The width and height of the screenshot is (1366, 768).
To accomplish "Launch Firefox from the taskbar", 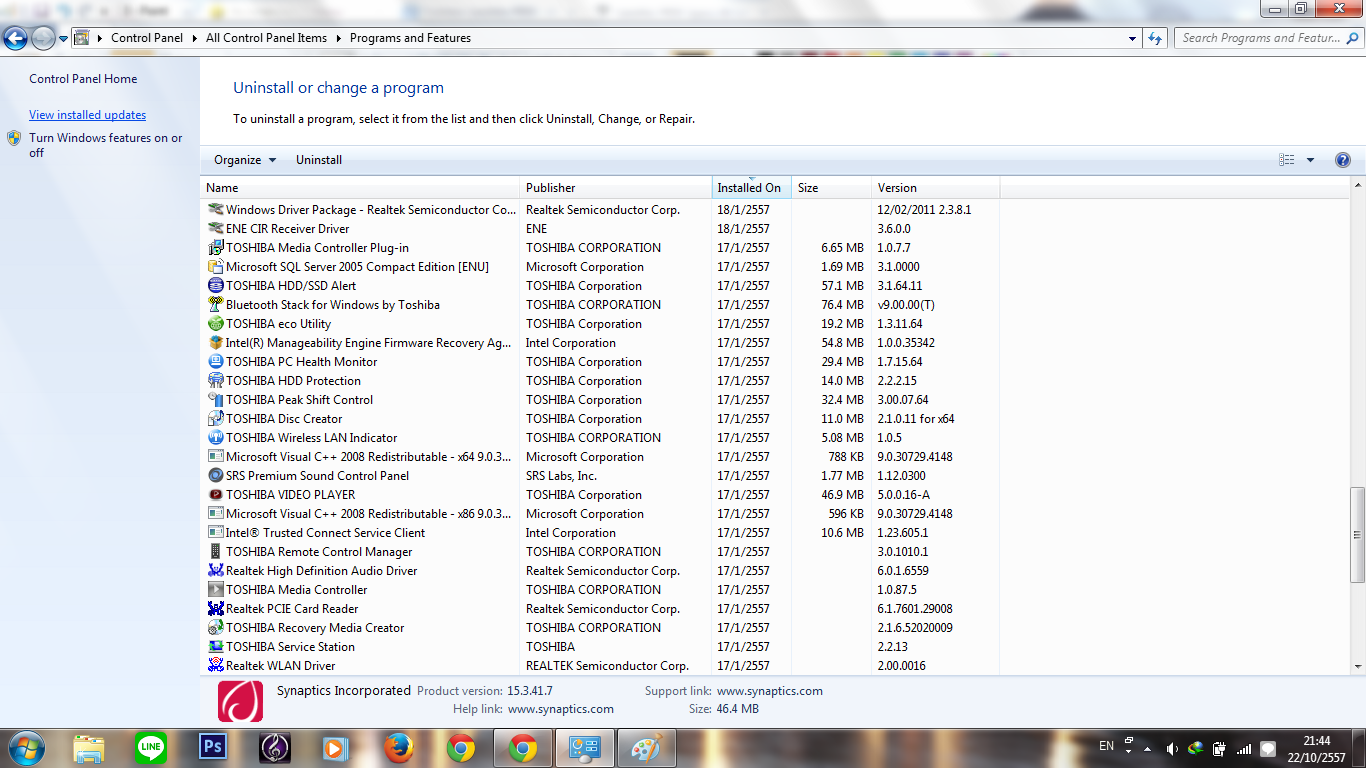I will (x=399, y=748).
